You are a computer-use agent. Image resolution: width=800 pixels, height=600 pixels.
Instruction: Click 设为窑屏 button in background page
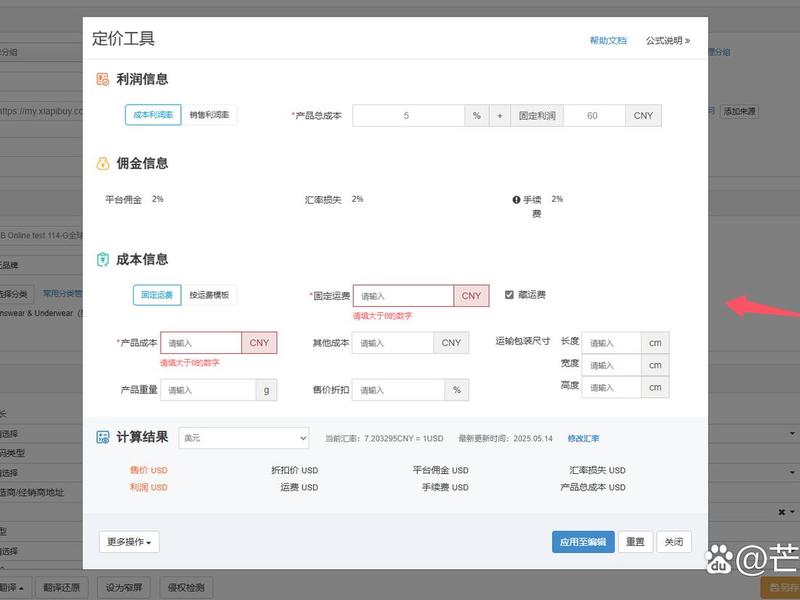[124, 588]
